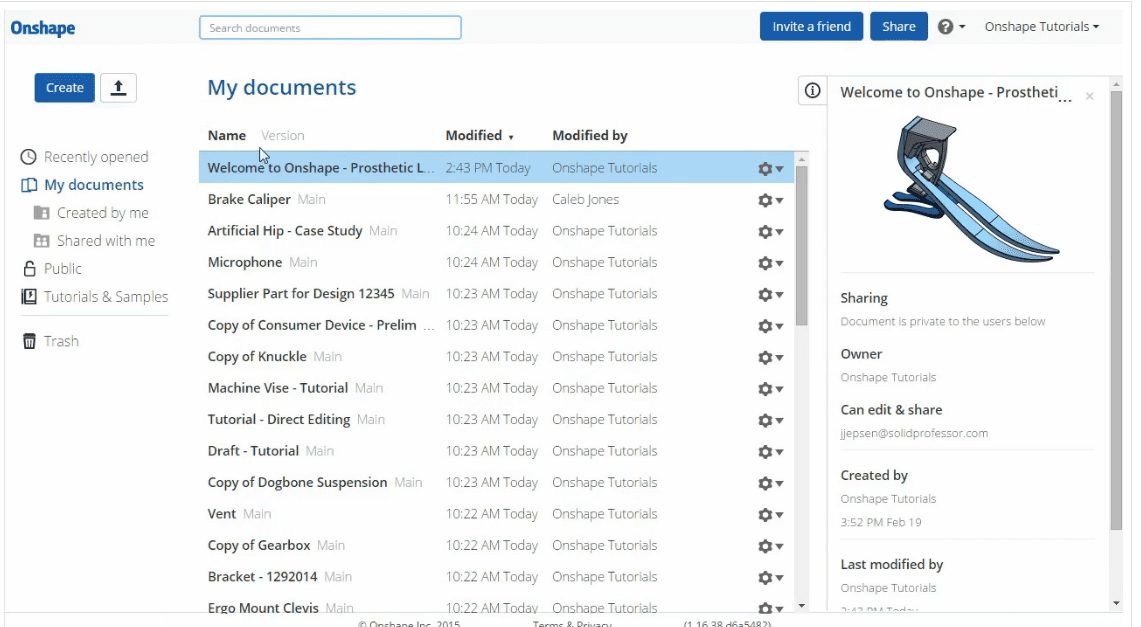Open gear menu for Draft - Tutorial

tap(771, 452)
